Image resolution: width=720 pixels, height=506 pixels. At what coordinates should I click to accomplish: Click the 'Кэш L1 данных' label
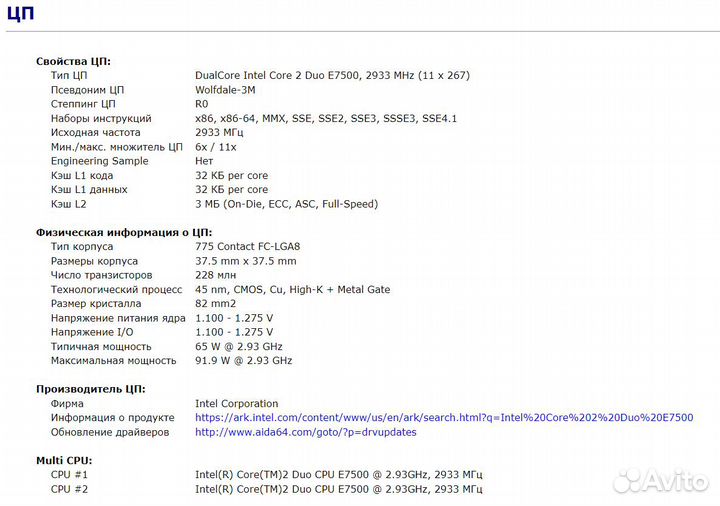click(89, 190)
